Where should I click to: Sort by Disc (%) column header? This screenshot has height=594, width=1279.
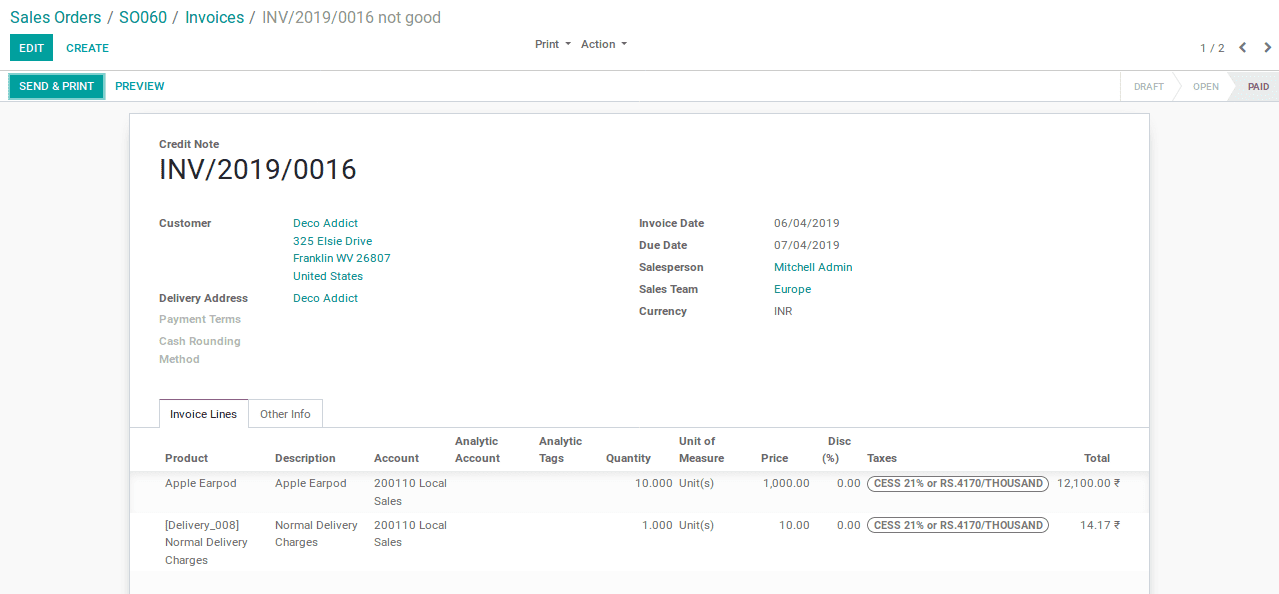(x=836, y=450)
